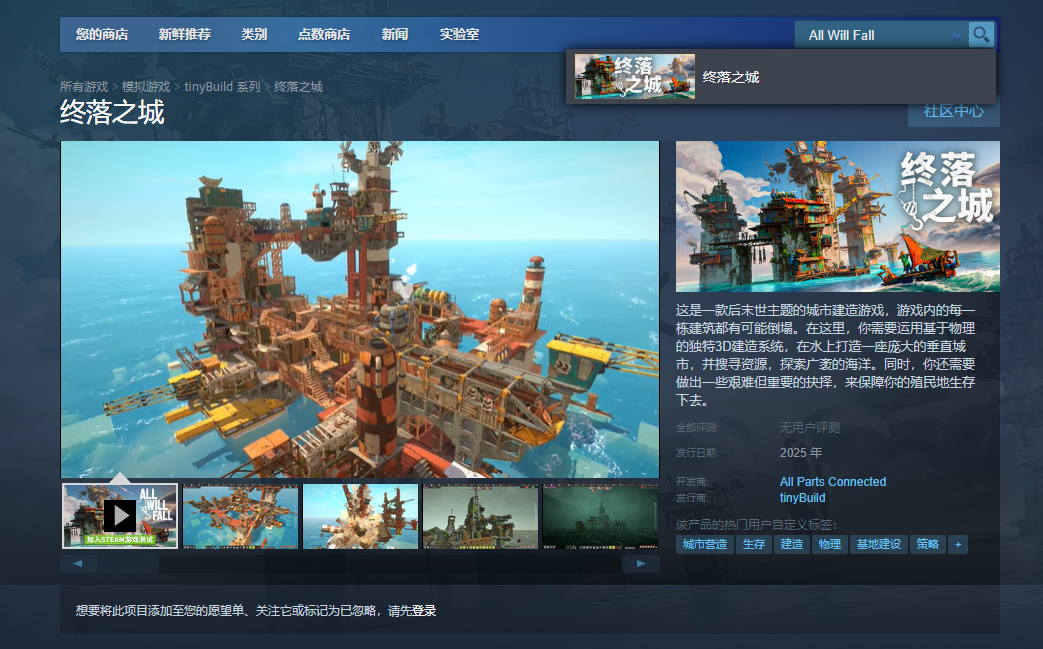Select the 城市营造 tag

pyautogui.click(x=704, y=544)
